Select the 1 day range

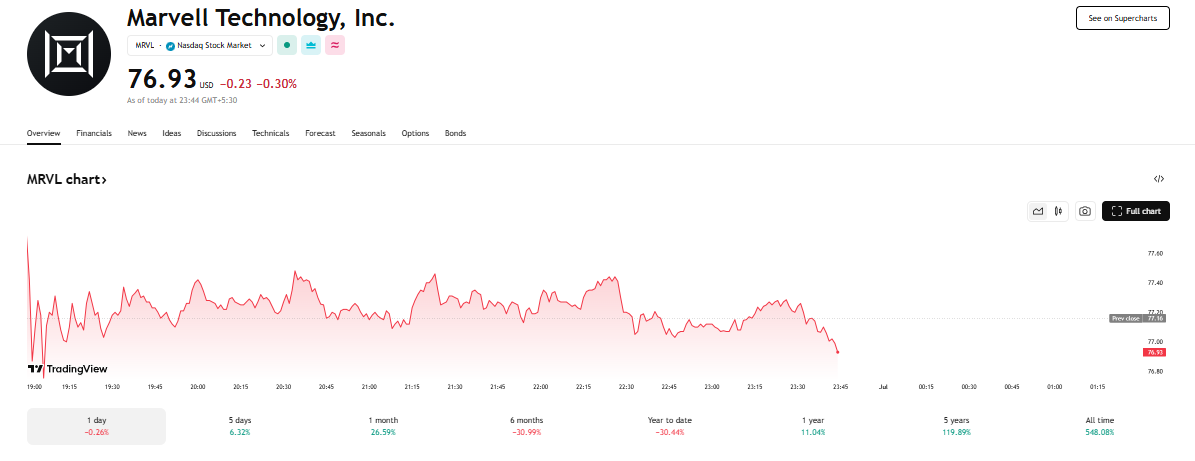click(x=96, y=426)
